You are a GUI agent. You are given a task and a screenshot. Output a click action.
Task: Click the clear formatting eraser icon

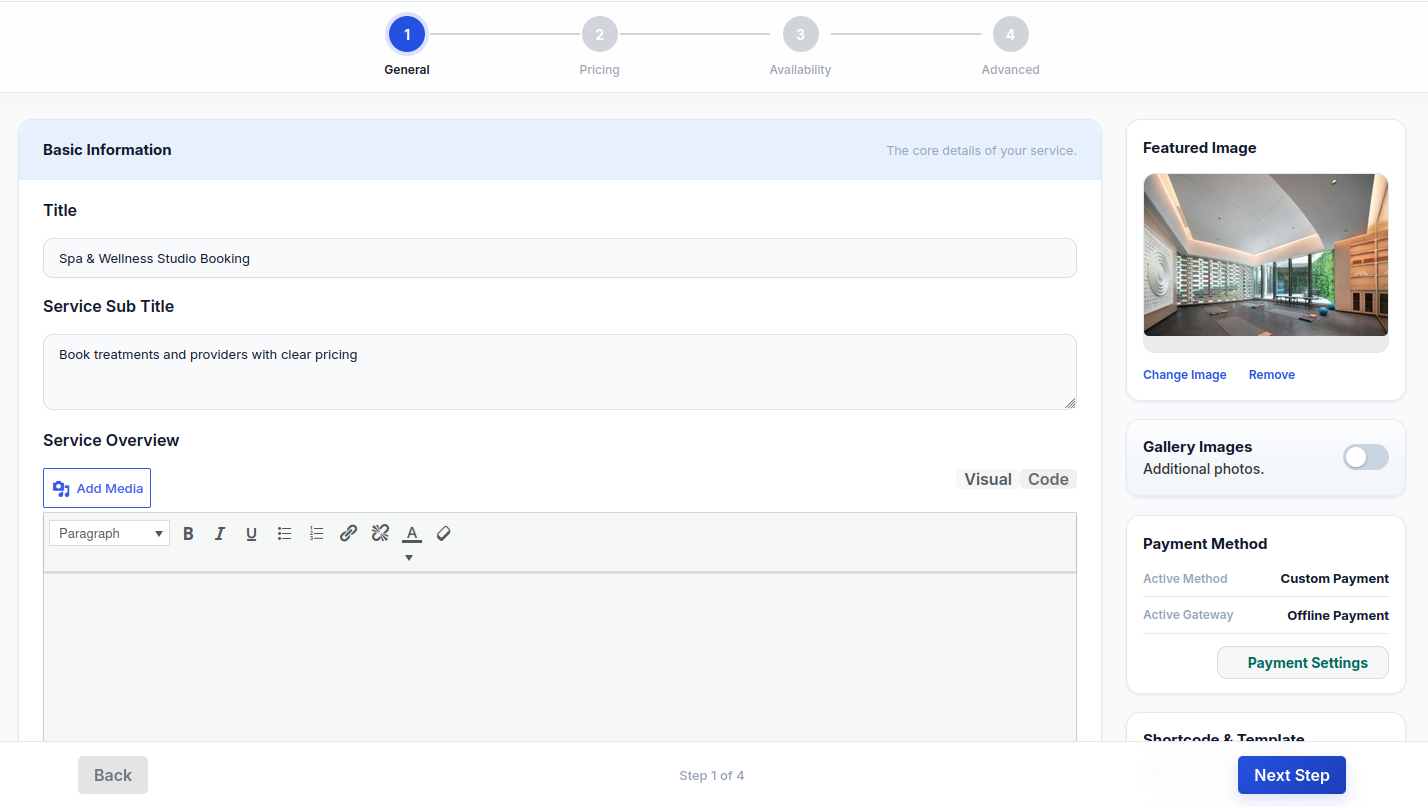pos(444,534)
